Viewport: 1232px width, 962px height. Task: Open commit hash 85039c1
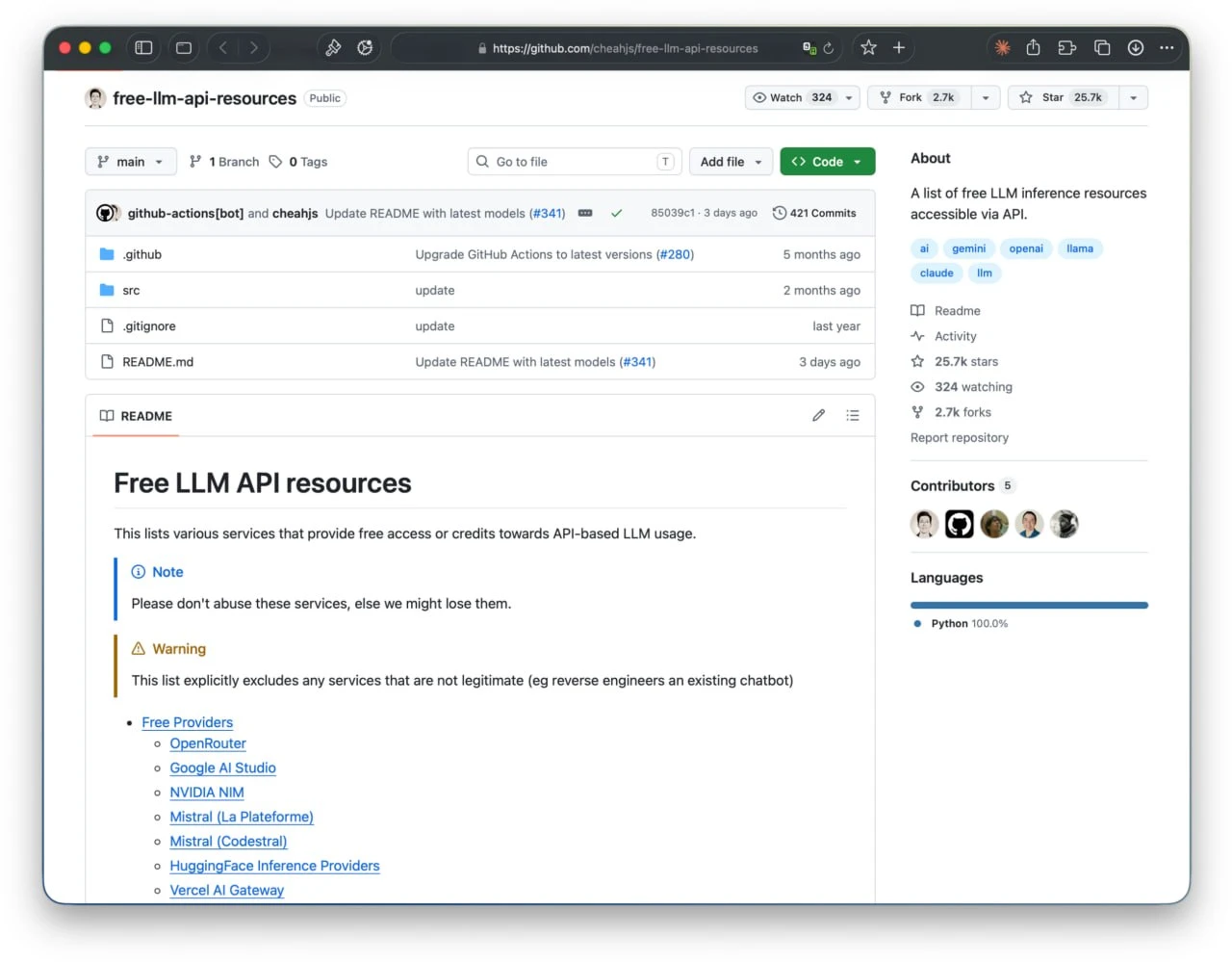[x=673, y=213]
